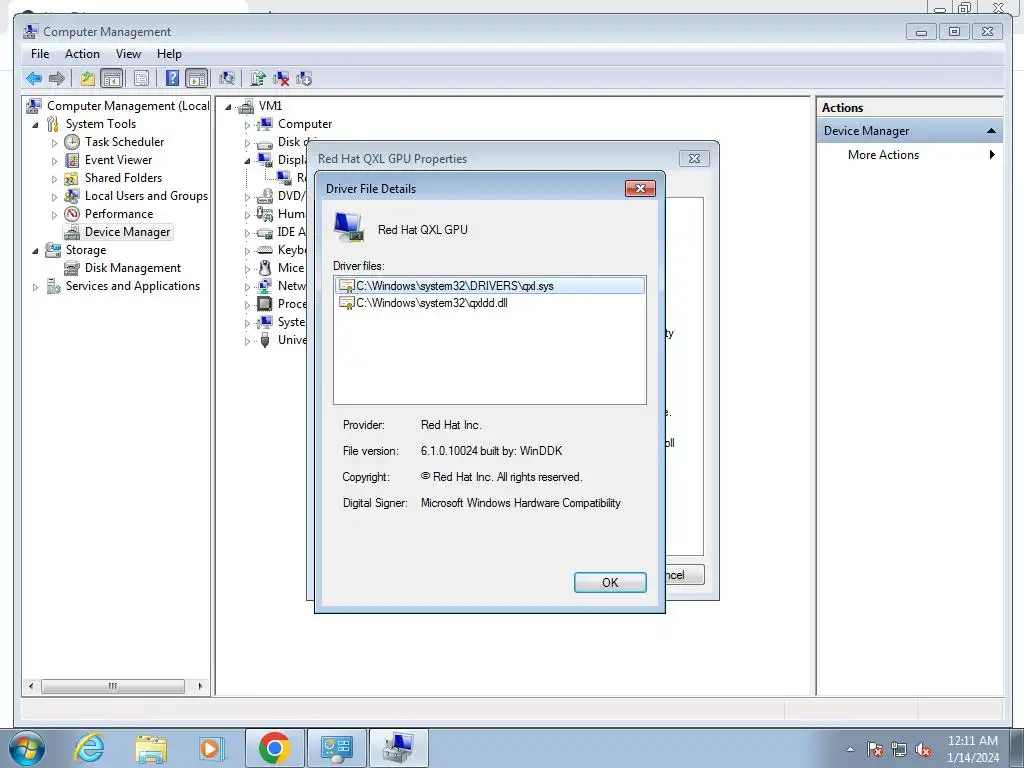Screen dimensions: 1024x768
Task: Select the Computer device category
Action: point(304,124)
